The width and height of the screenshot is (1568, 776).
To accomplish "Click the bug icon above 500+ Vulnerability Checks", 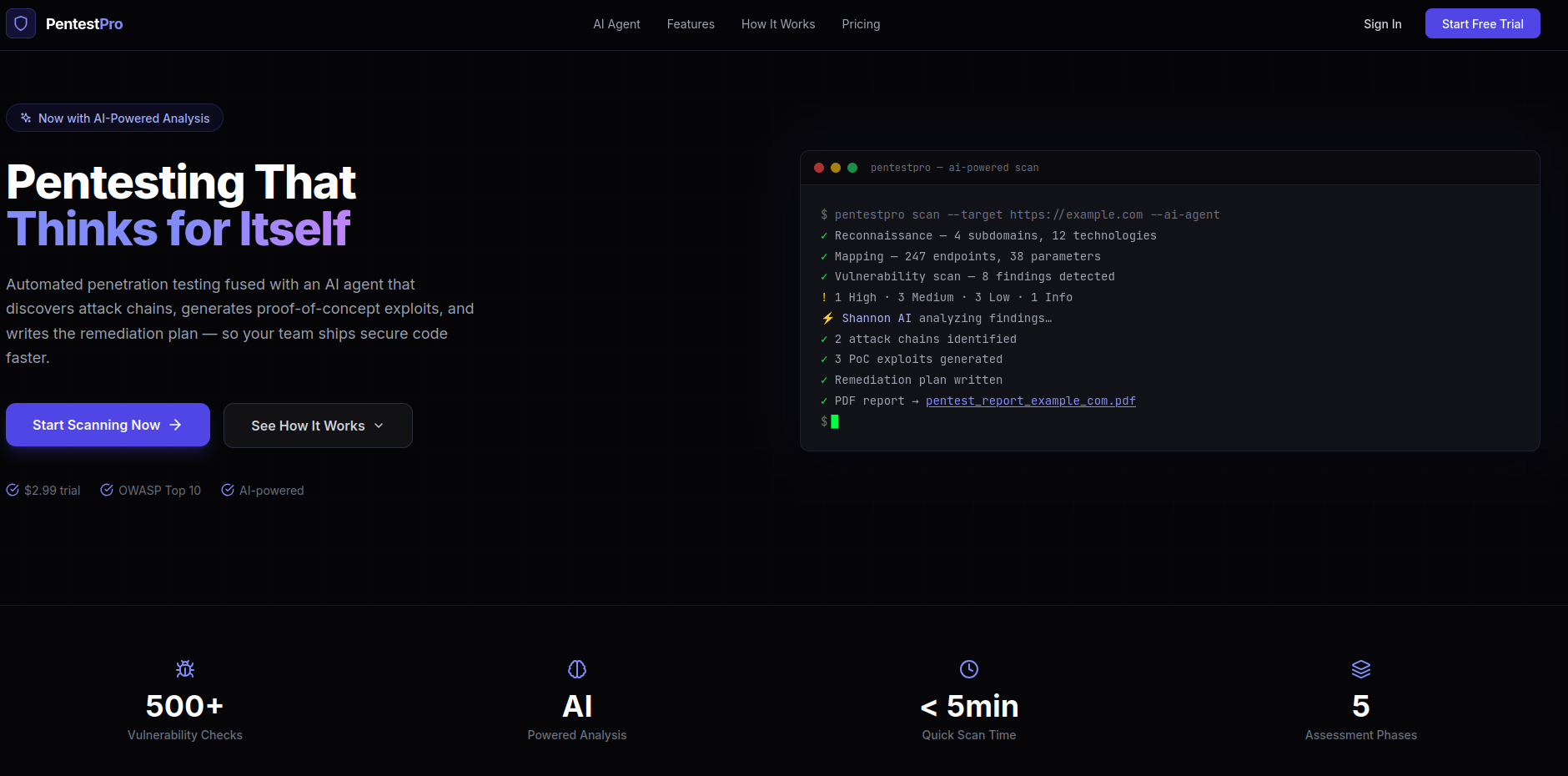I will [184, 668].
